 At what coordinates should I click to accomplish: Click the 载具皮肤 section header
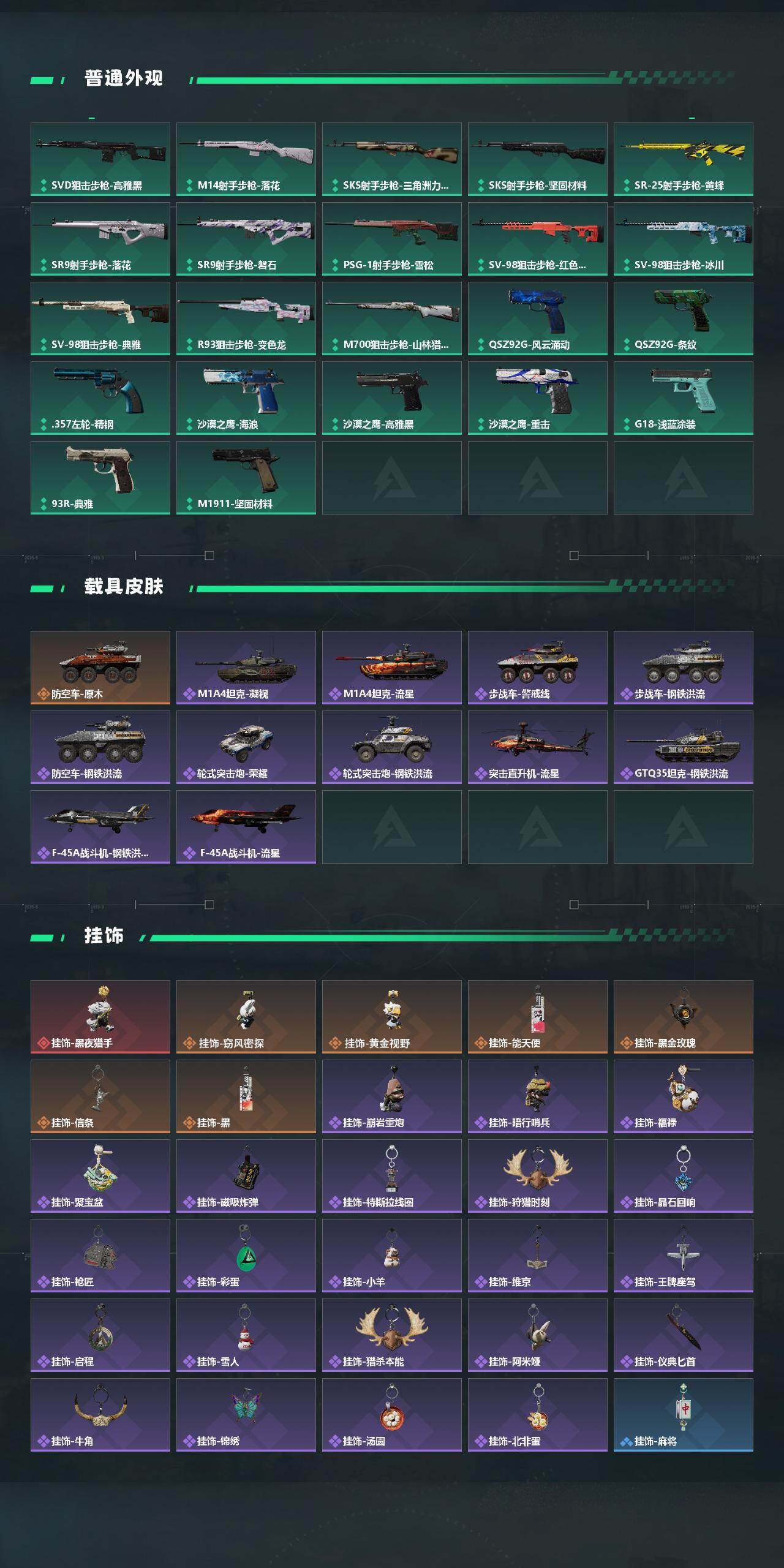[x=124, y=586]
